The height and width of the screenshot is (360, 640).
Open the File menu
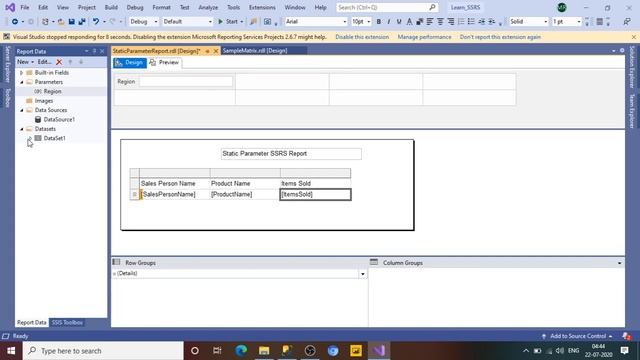coord(24,7)
